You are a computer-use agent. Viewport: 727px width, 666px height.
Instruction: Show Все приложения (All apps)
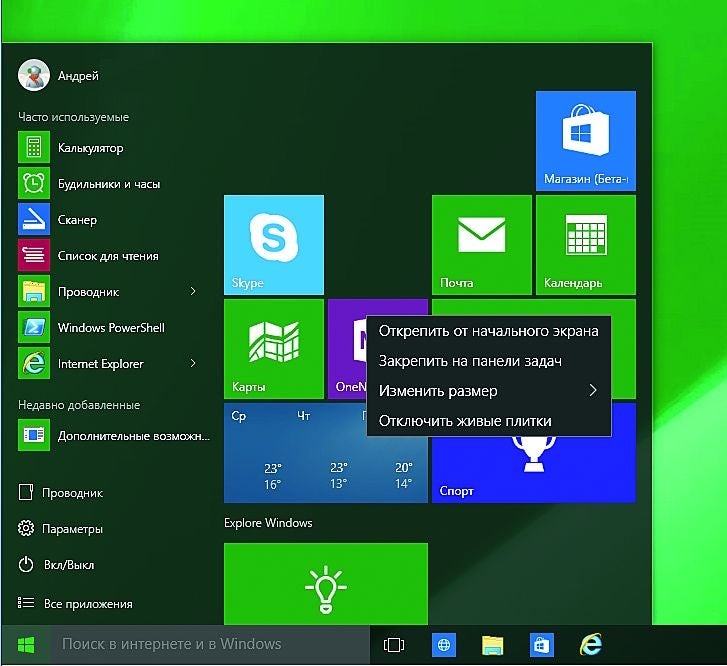[75, 603]
